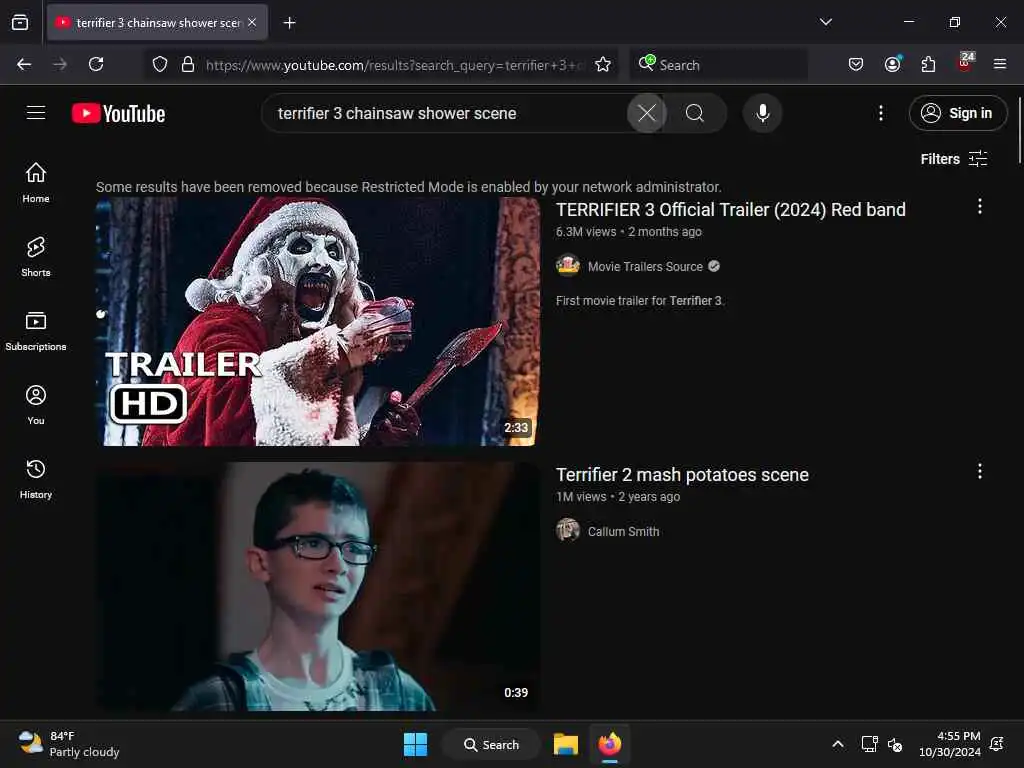Open the You section in sidebar
The image size is (1024, 768).
pyautogui.click(x=36, y=405)
